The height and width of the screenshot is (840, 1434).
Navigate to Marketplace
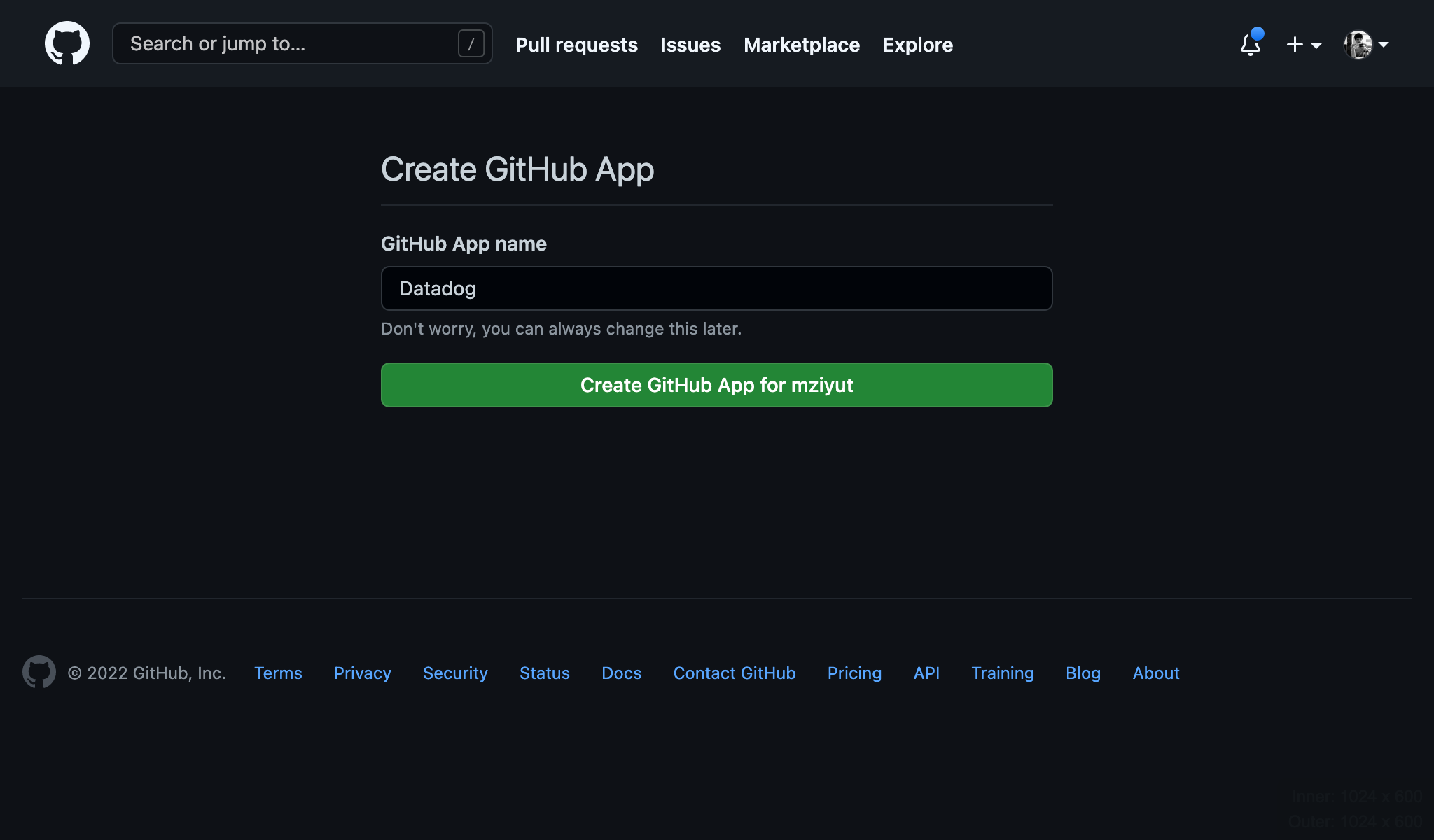tap(802, 45)
